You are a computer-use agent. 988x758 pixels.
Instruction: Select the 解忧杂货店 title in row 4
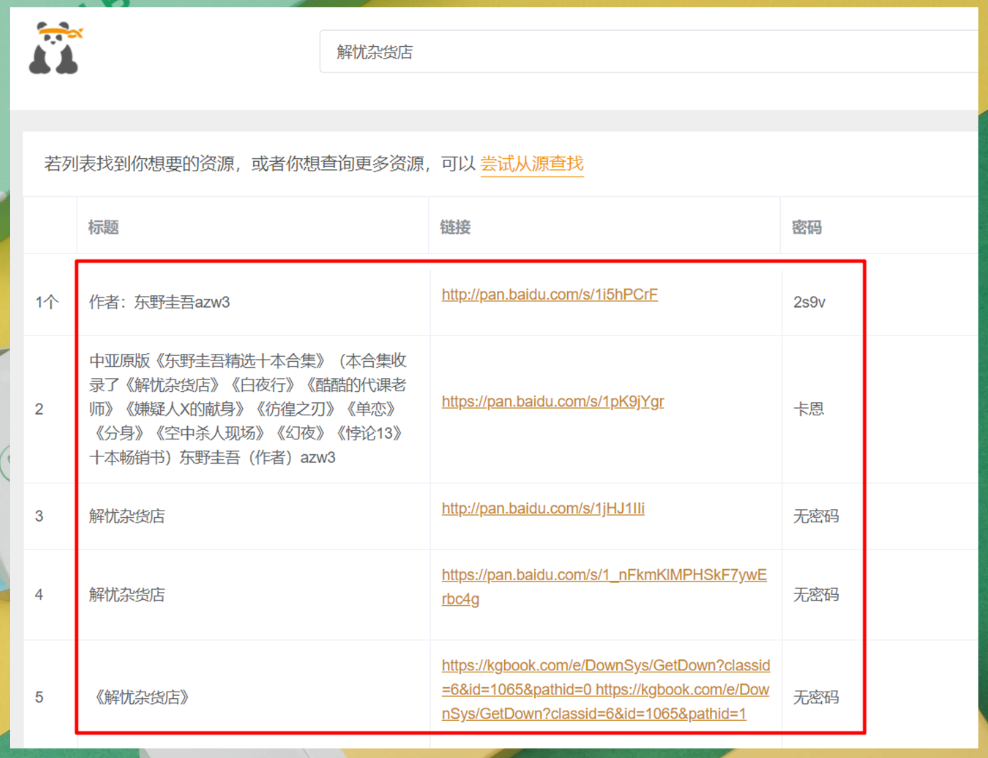[x=127, y=594]
